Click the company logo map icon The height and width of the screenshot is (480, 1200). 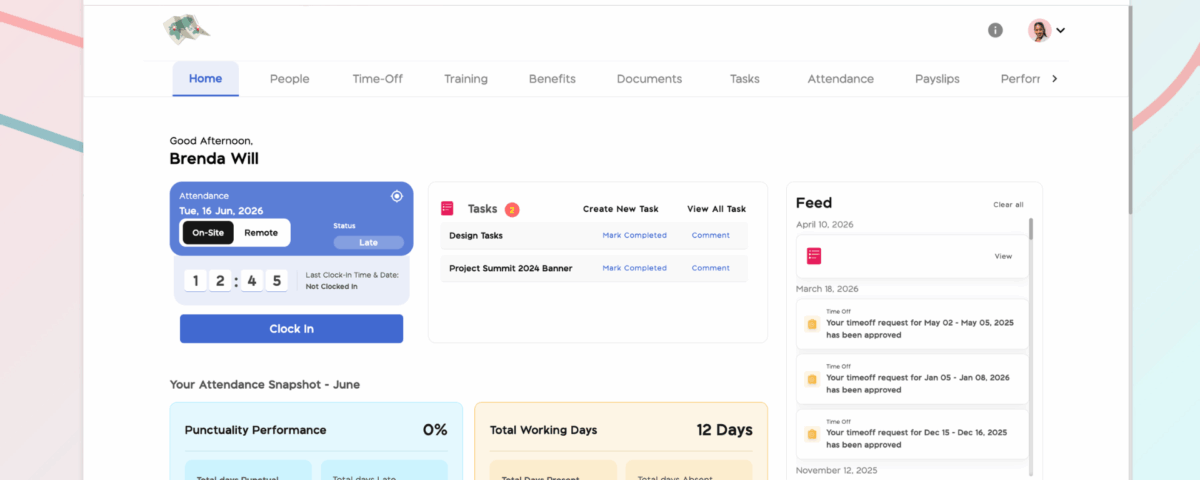(186, 29)
